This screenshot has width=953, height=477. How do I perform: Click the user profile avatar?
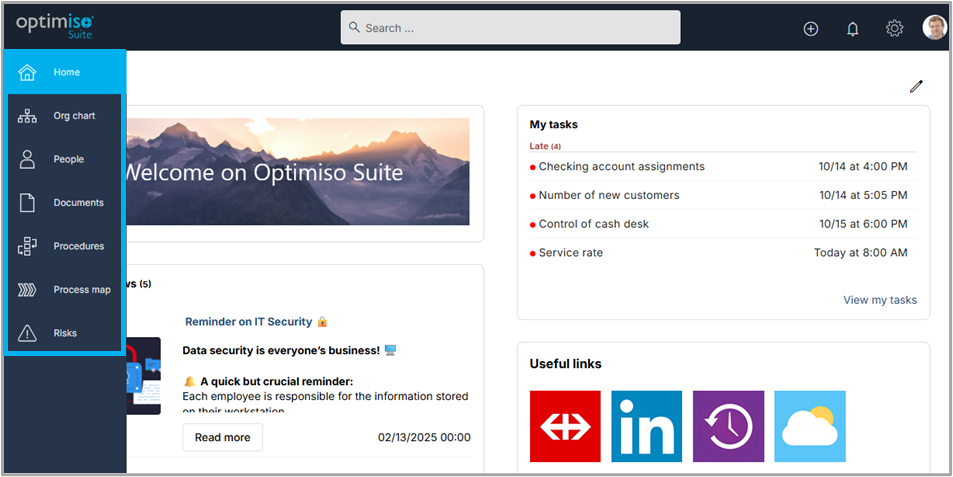934,28
